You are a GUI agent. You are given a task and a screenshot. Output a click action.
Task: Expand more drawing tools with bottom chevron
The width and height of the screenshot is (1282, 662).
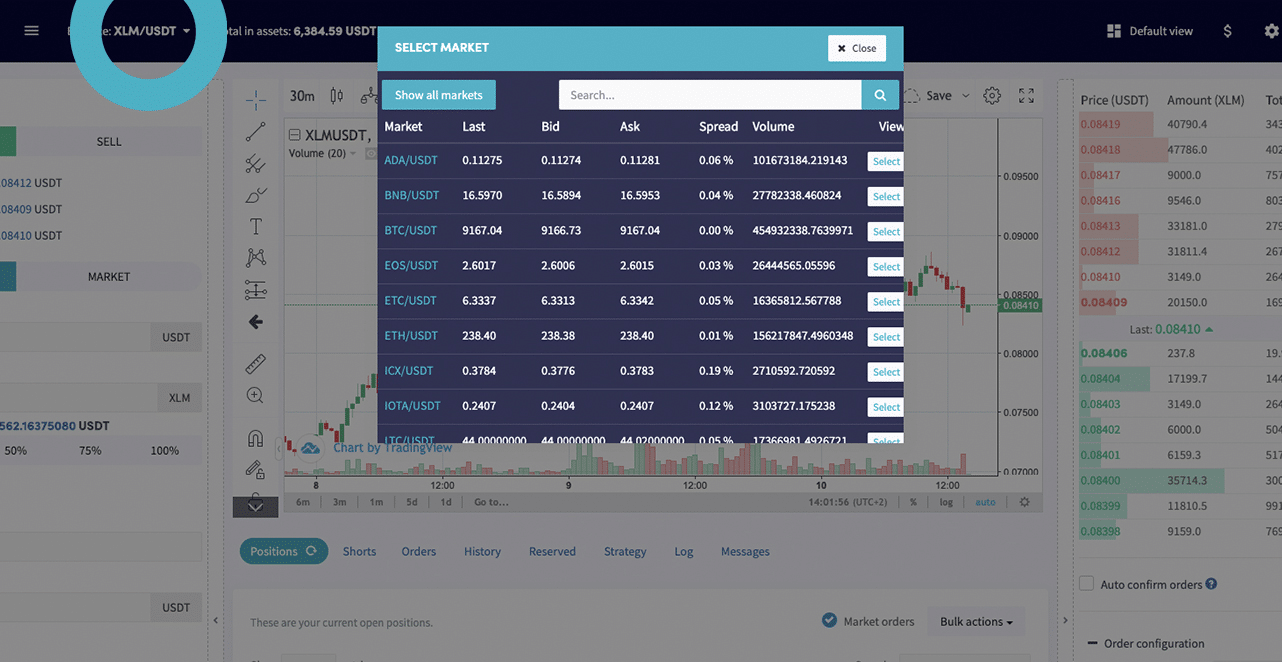[x=256, y=507]
